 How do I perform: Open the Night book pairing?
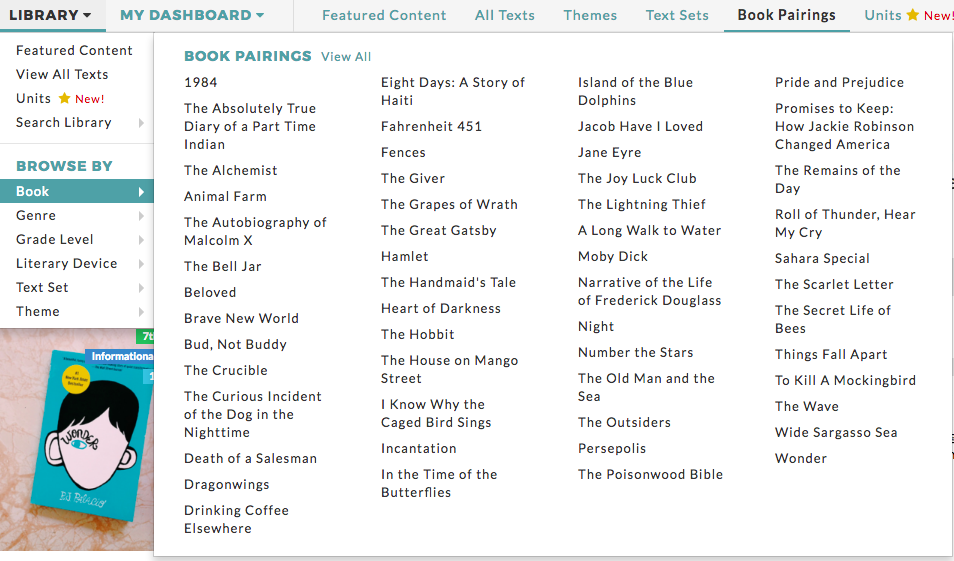[596, 327]
